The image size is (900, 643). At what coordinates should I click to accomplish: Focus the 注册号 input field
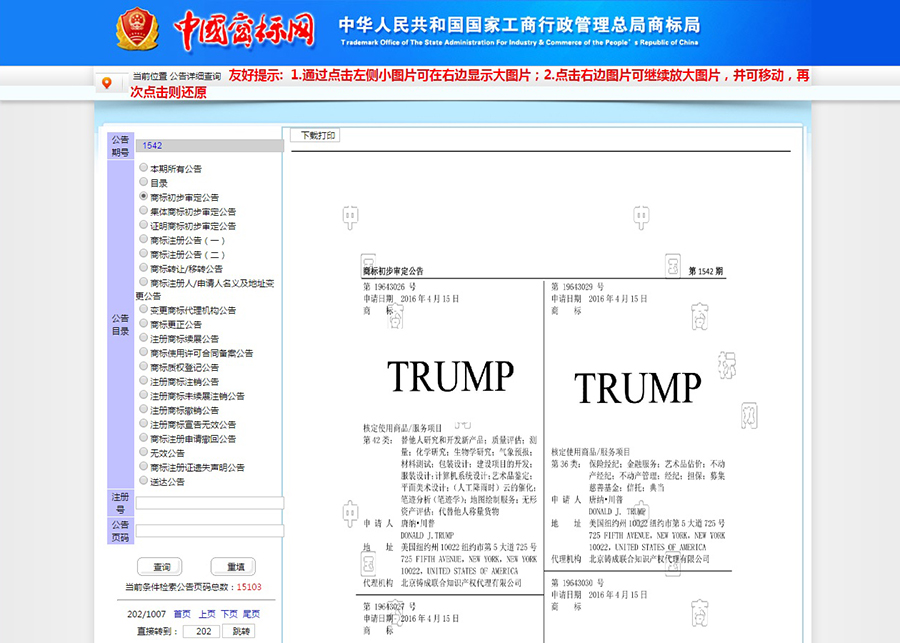click(x=210, y=503)
